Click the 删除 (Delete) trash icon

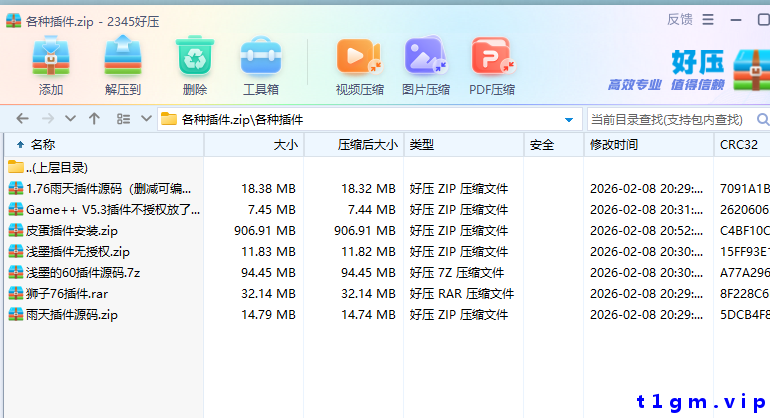coord(195,65)
